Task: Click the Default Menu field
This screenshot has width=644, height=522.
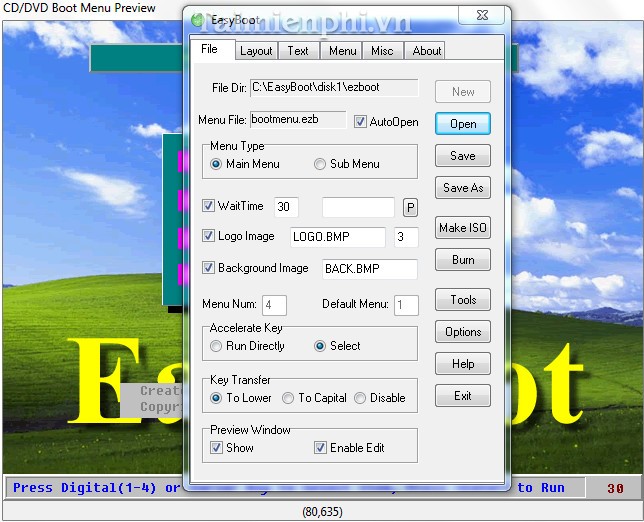Action: tap(406, 305)
